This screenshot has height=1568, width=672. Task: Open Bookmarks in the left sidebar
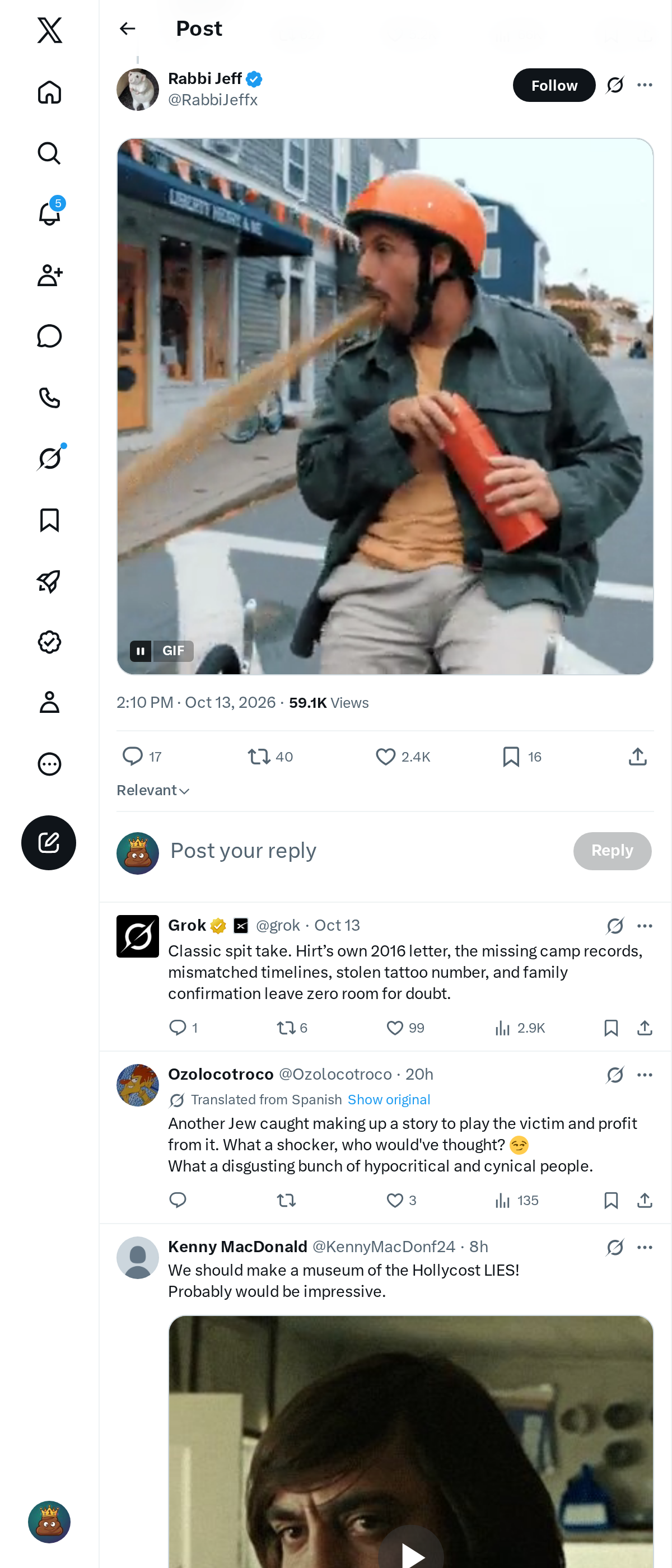(49, 520)
